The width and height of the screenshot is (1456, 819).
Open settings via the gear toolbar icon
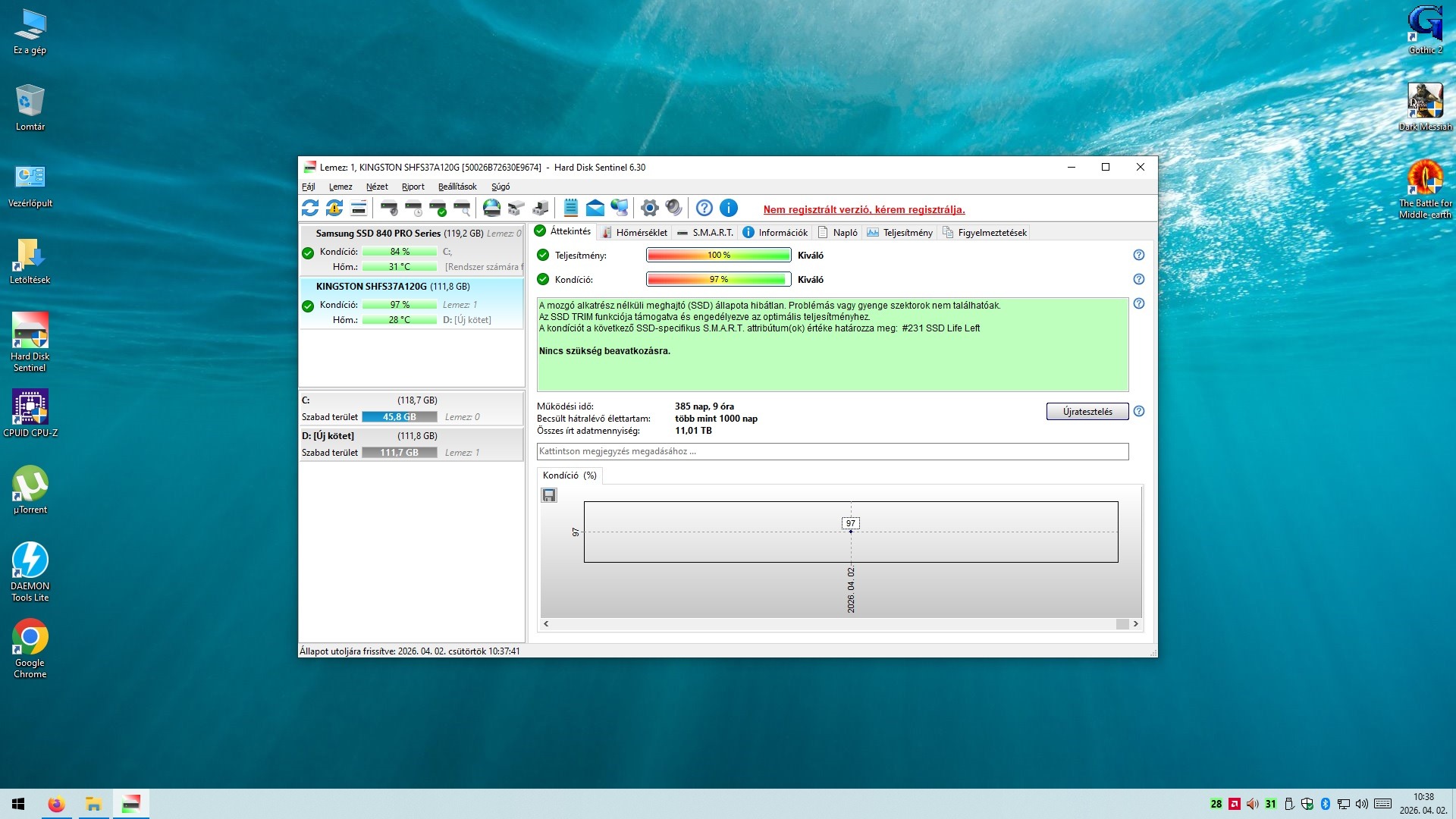[649, 208]
